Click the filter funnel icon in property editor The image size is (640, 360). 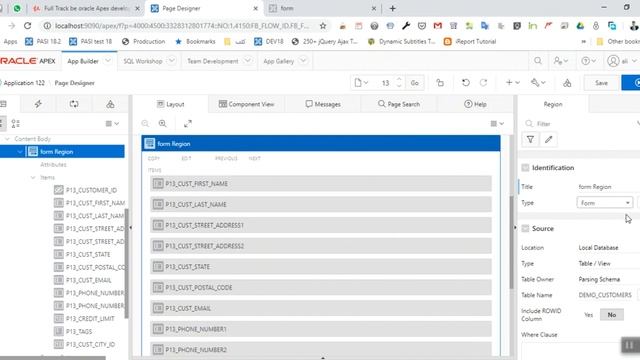pyautogui.click(x=530, y=140)
